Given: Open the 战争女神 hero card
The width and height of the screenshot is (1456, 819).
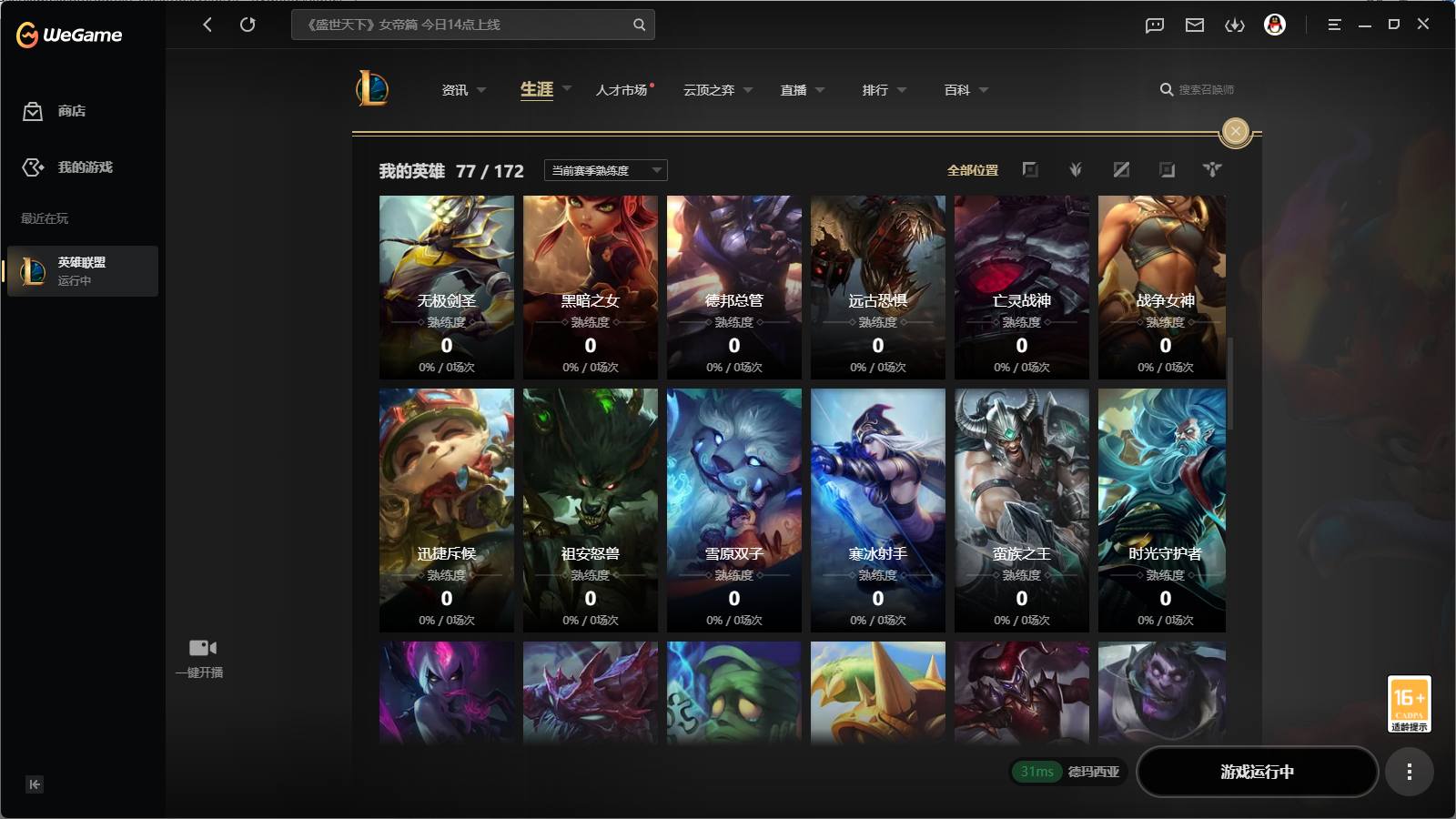Looking at the screenshot, I should click(1162, 288).
